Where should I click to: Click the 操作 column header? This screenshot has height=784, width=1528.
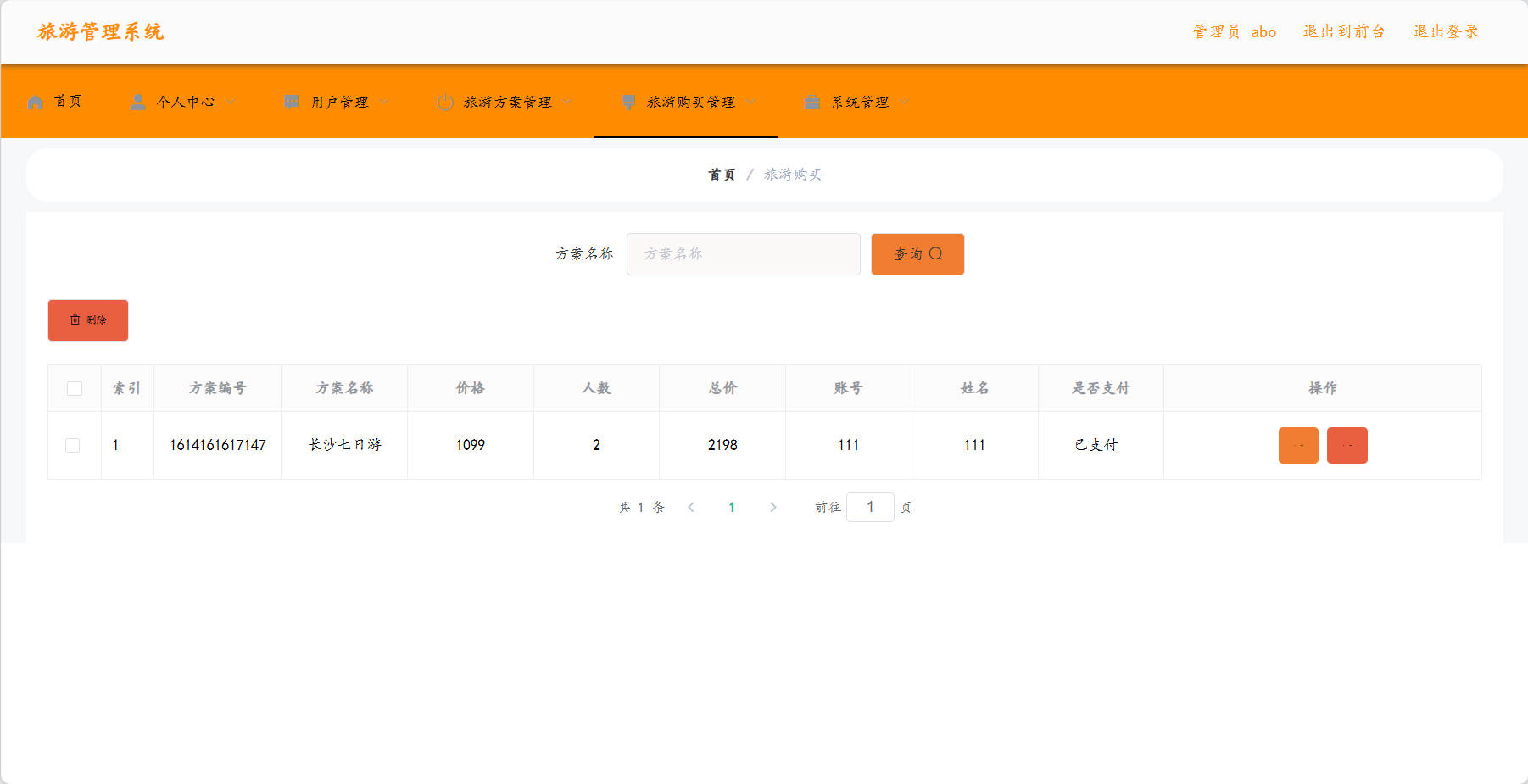(x=1323, y=388)
